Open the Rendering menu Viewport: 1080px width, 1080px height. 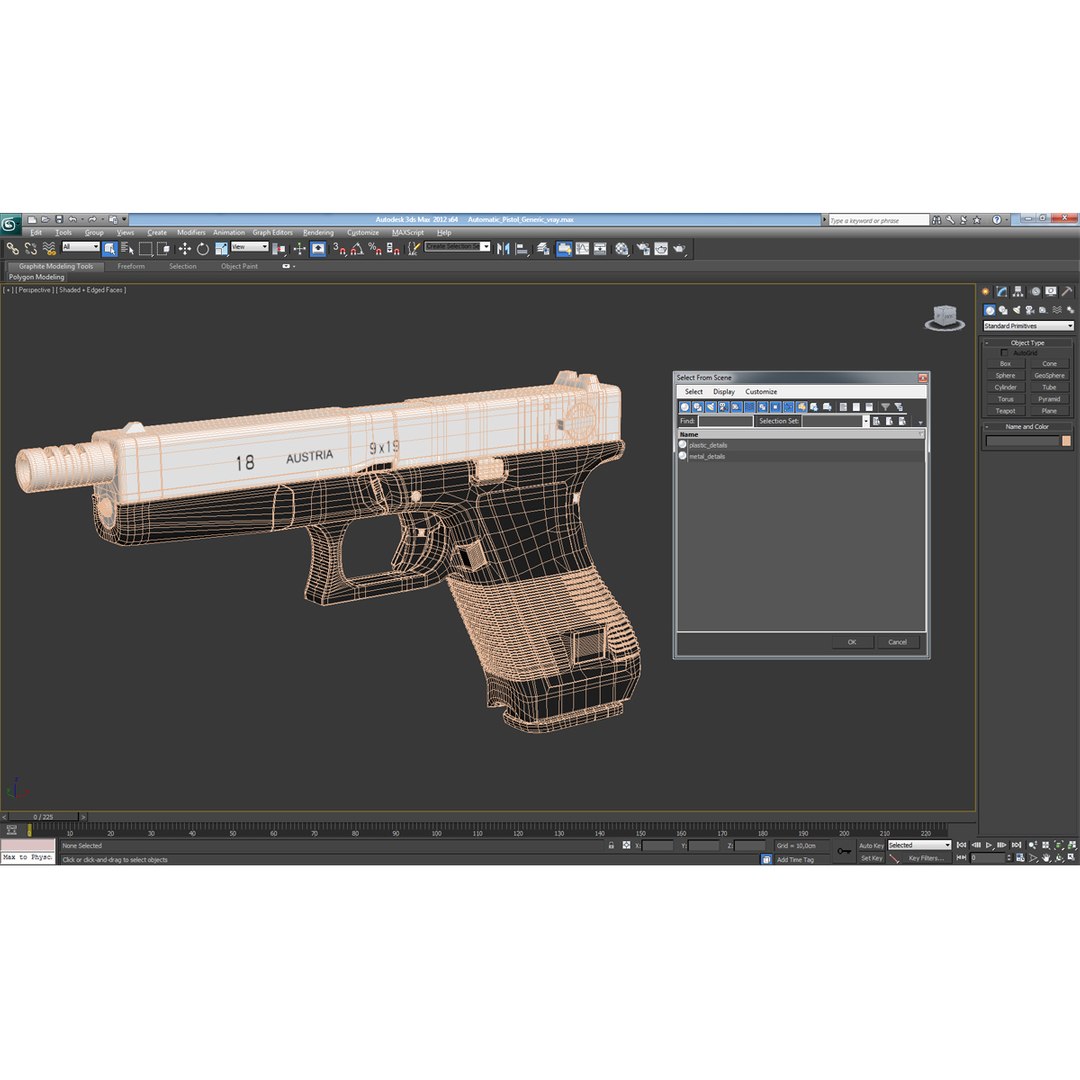(318, 233)
